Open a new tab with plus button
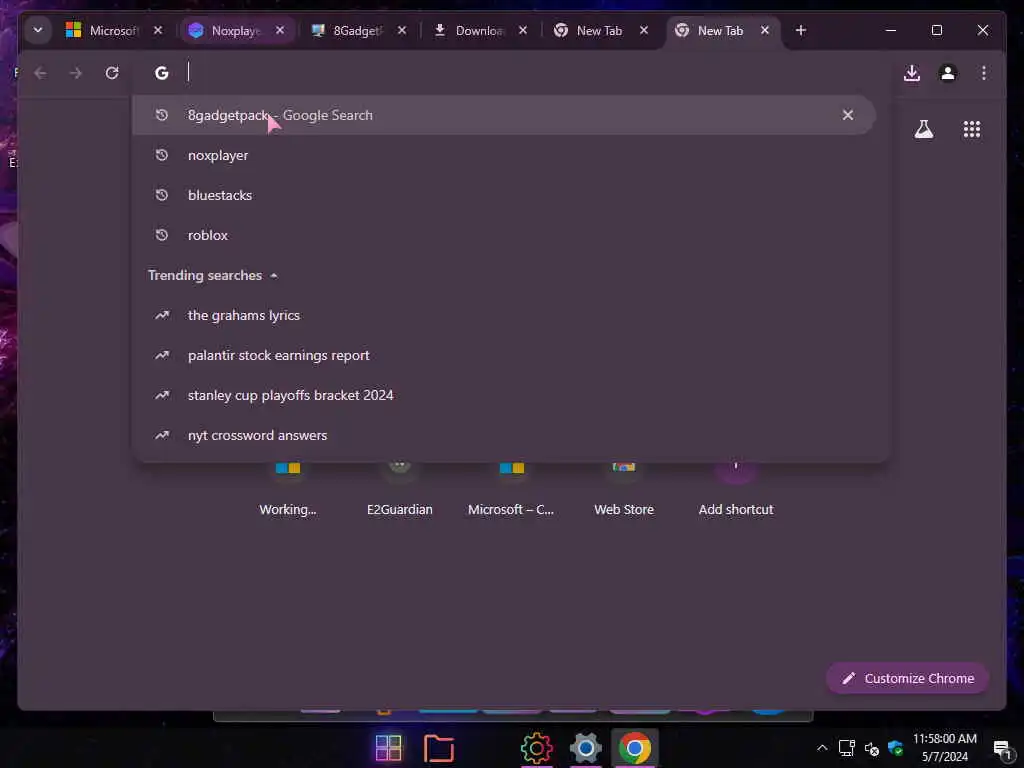 [801, 30]
